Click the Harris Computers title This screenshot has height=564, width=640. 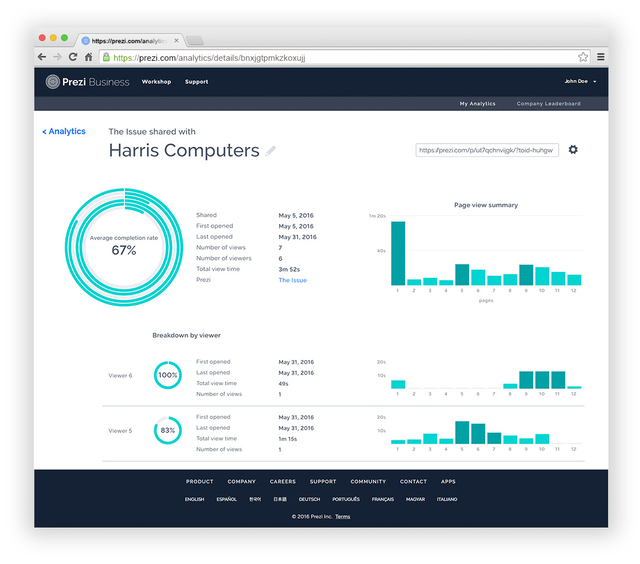[184, 151]
